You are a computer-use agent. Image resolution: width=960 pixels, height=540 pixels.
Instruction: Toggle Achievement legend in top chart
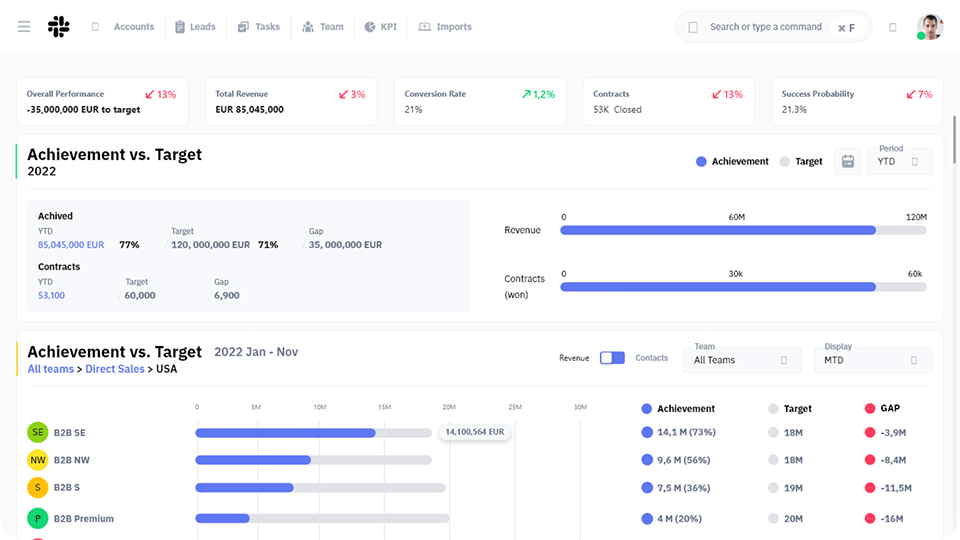(732, 162)
